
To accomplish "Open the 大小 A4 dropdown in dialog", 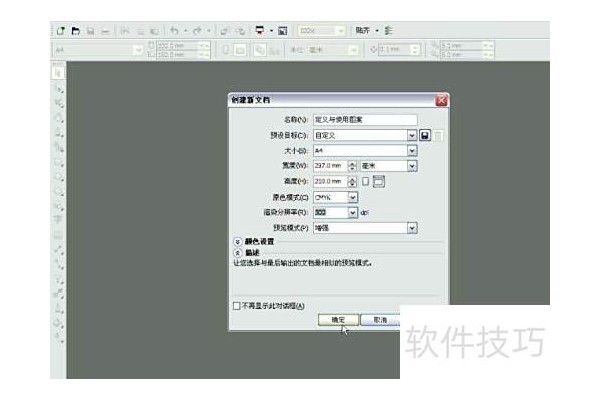I will click(x=412, y=151).
